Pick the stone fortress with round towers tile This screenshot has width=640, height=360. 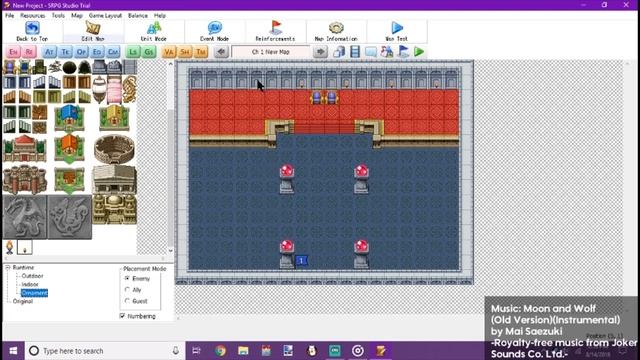[x=24, y=180]
